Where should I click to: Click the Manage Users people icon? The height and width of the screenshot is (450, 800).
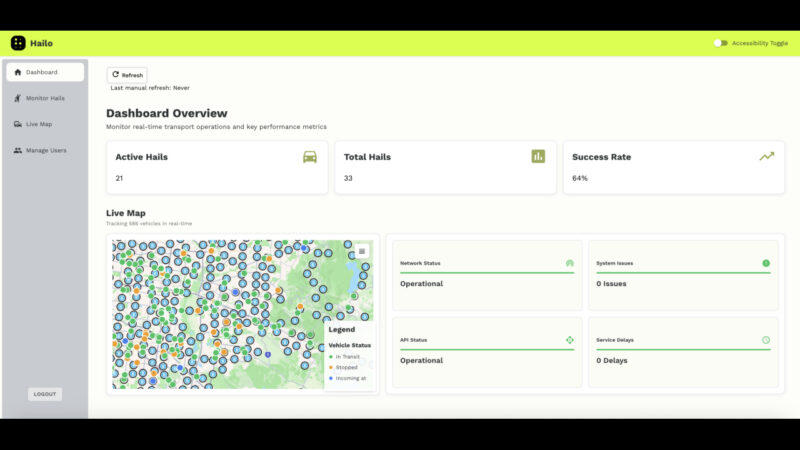coord(18,151)
